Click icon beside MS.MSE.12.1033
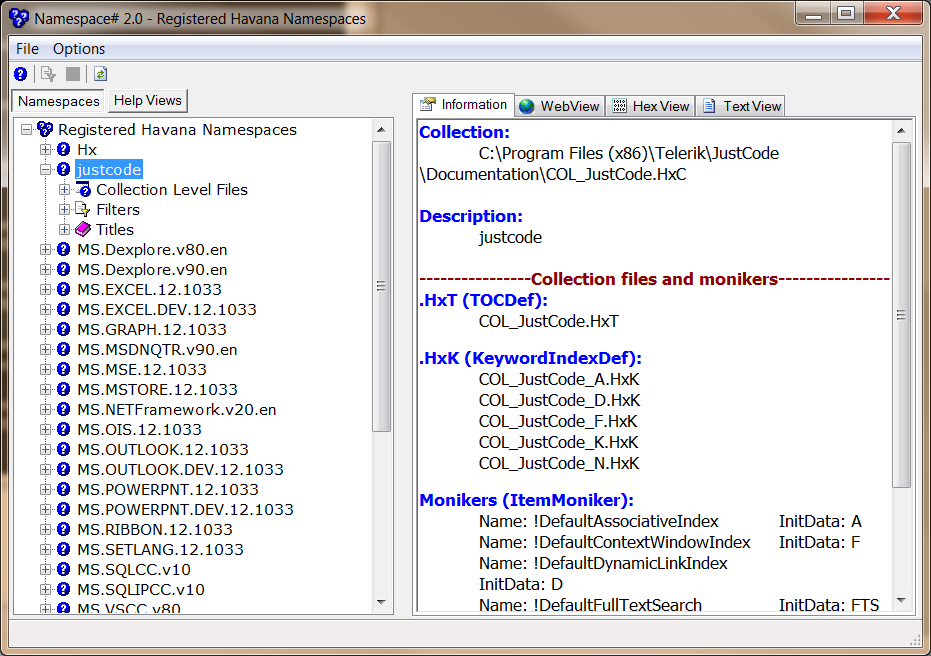 click(x=64, y=369)
